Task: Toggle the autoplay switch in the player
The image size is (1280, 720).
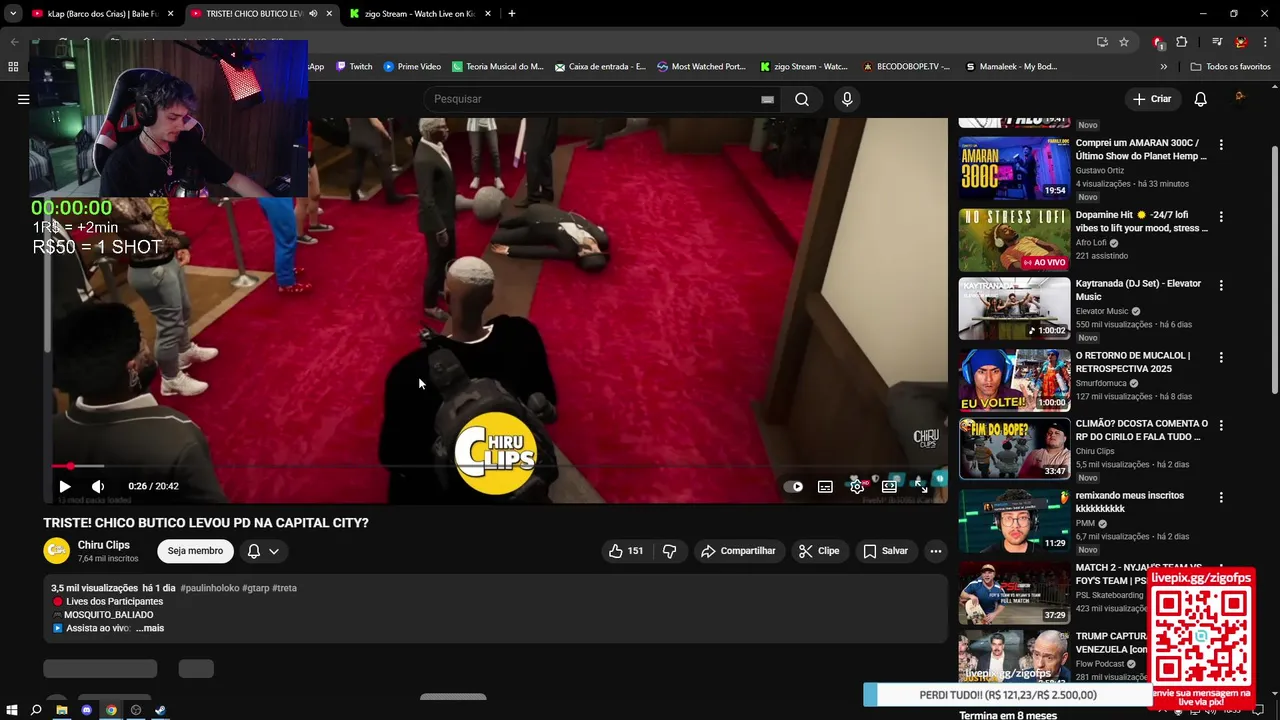Action: [793, 486]
